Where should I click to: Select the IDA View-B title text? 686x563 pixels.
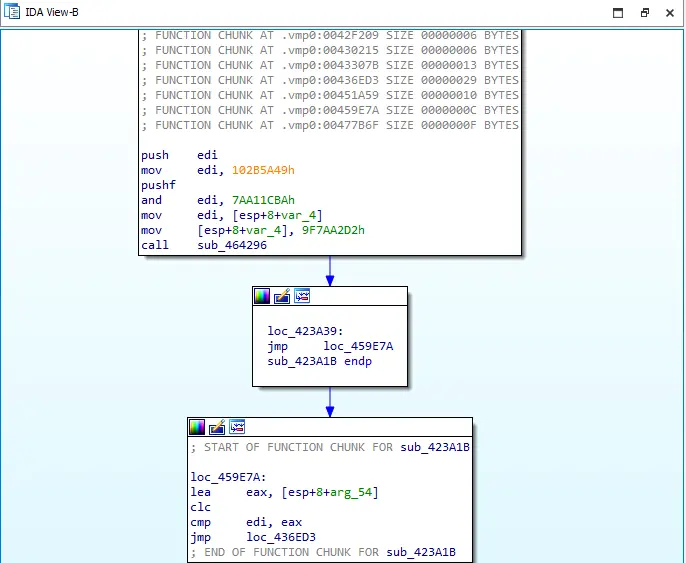52,12
